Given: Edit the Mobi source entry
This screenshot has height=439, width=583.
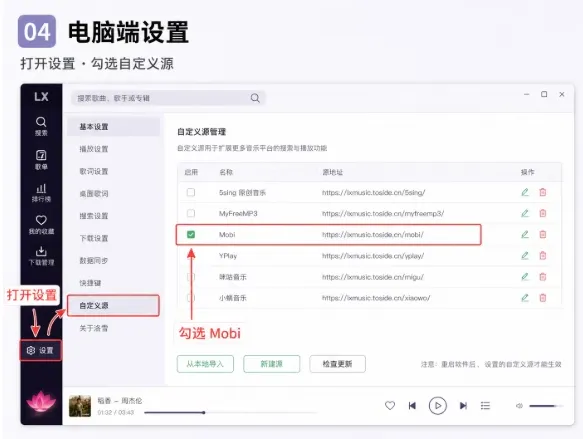Looking at the screenshot, I should [x=525, y=235].
